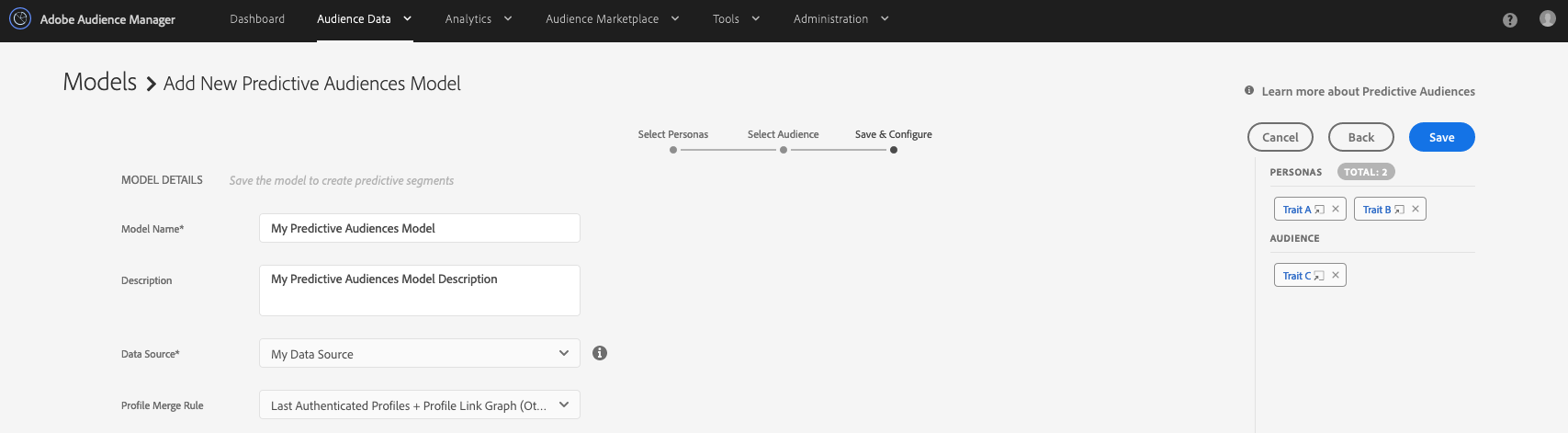Screen dimensions: 1568x433
Task: Click the AUDIENCE section heading
Action: [1294, 238]
